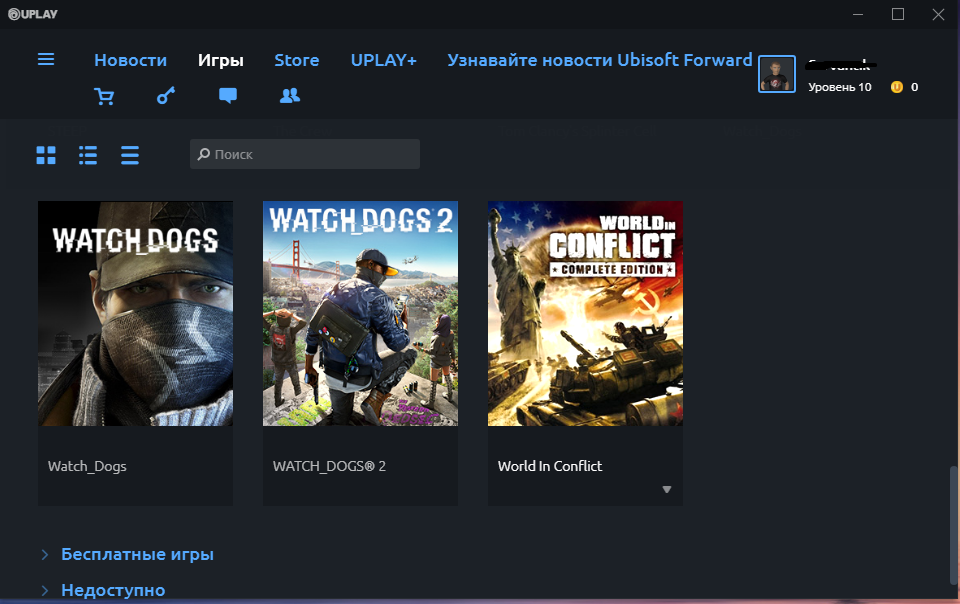Open the friends list icon

(x=290, y=95)
